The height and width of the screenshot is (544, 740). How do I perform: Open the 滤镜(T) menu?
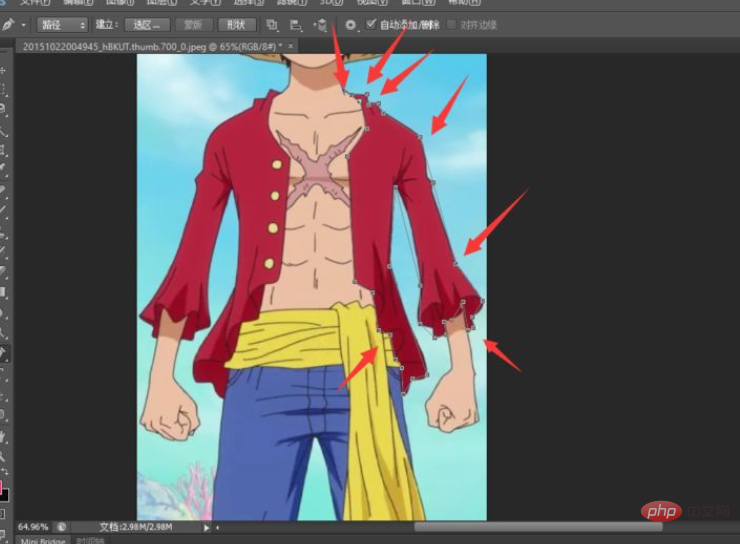[x=291, y=2]
